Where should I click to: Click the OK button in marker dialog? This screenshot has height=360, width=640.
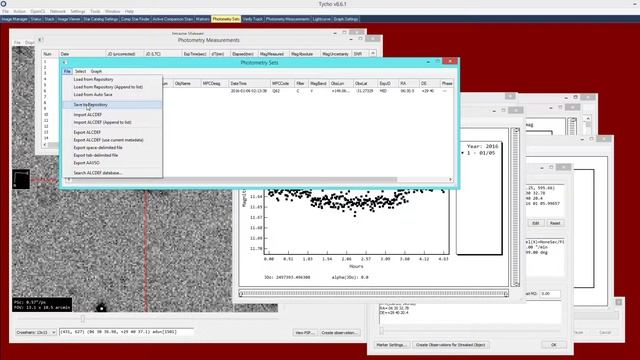553,345
